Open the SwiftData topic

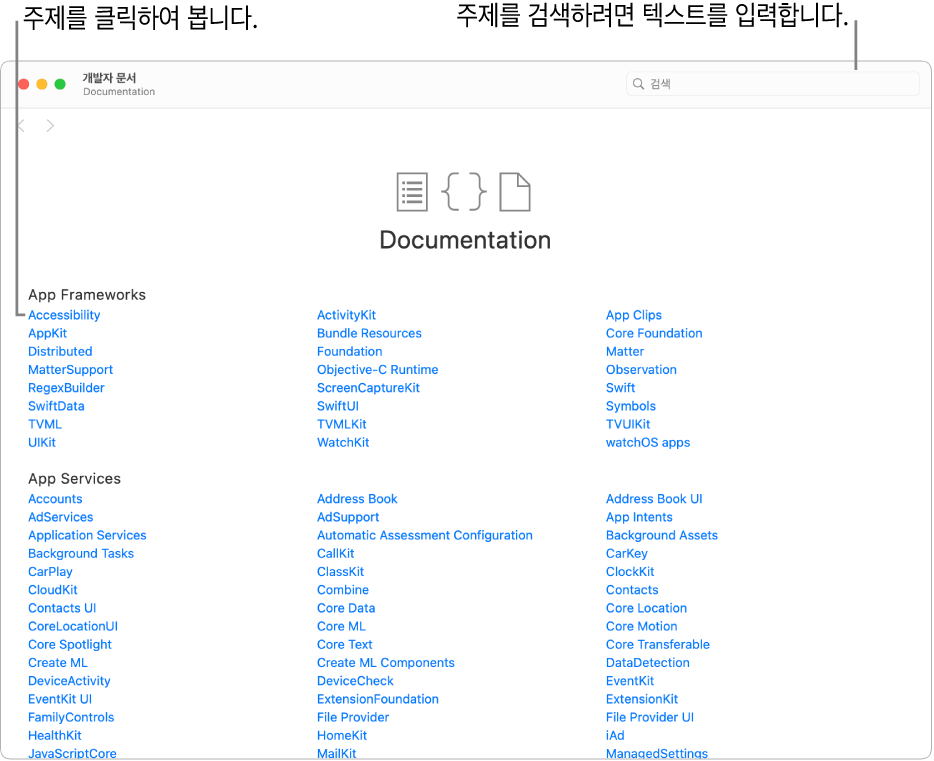coord(56,406)
